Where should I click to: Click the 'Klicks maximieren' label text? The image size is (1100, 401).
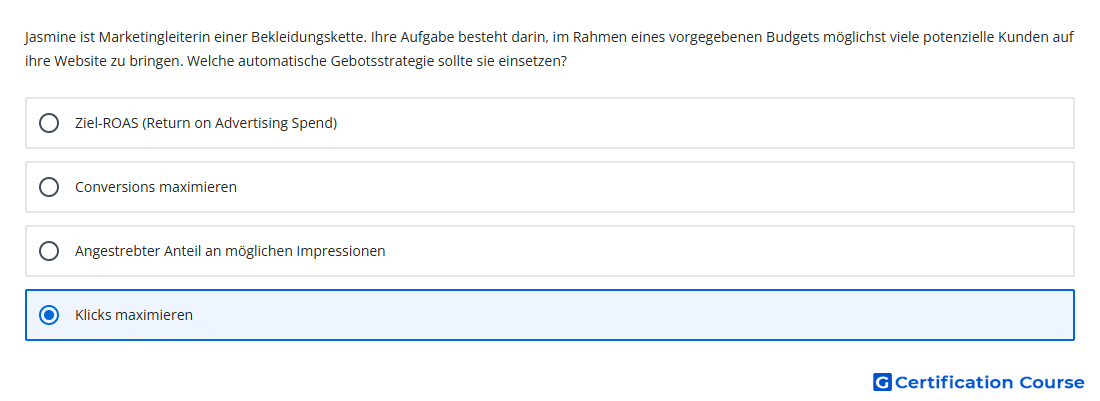pyautogui.click(x=134, y=315)
